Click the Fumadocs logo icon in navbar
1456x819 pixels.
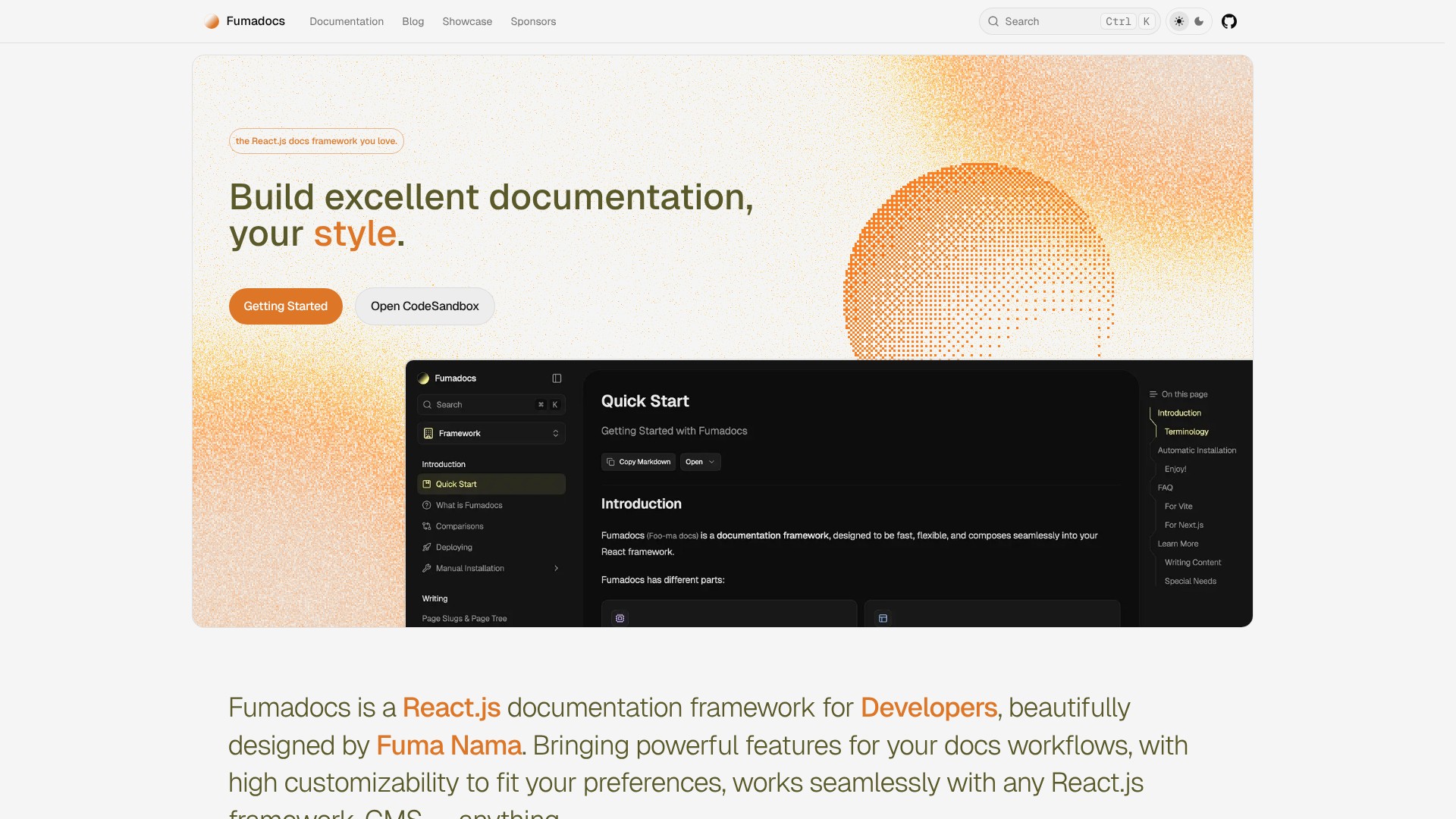click(x=212, y=21)
